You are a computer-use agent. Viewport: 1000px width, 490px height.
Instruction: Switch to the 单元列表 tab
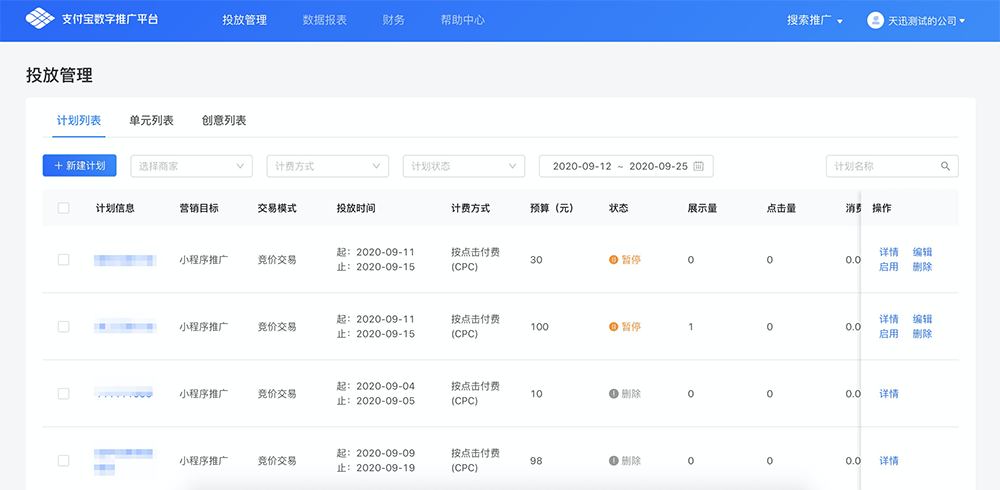coord(151,121)
